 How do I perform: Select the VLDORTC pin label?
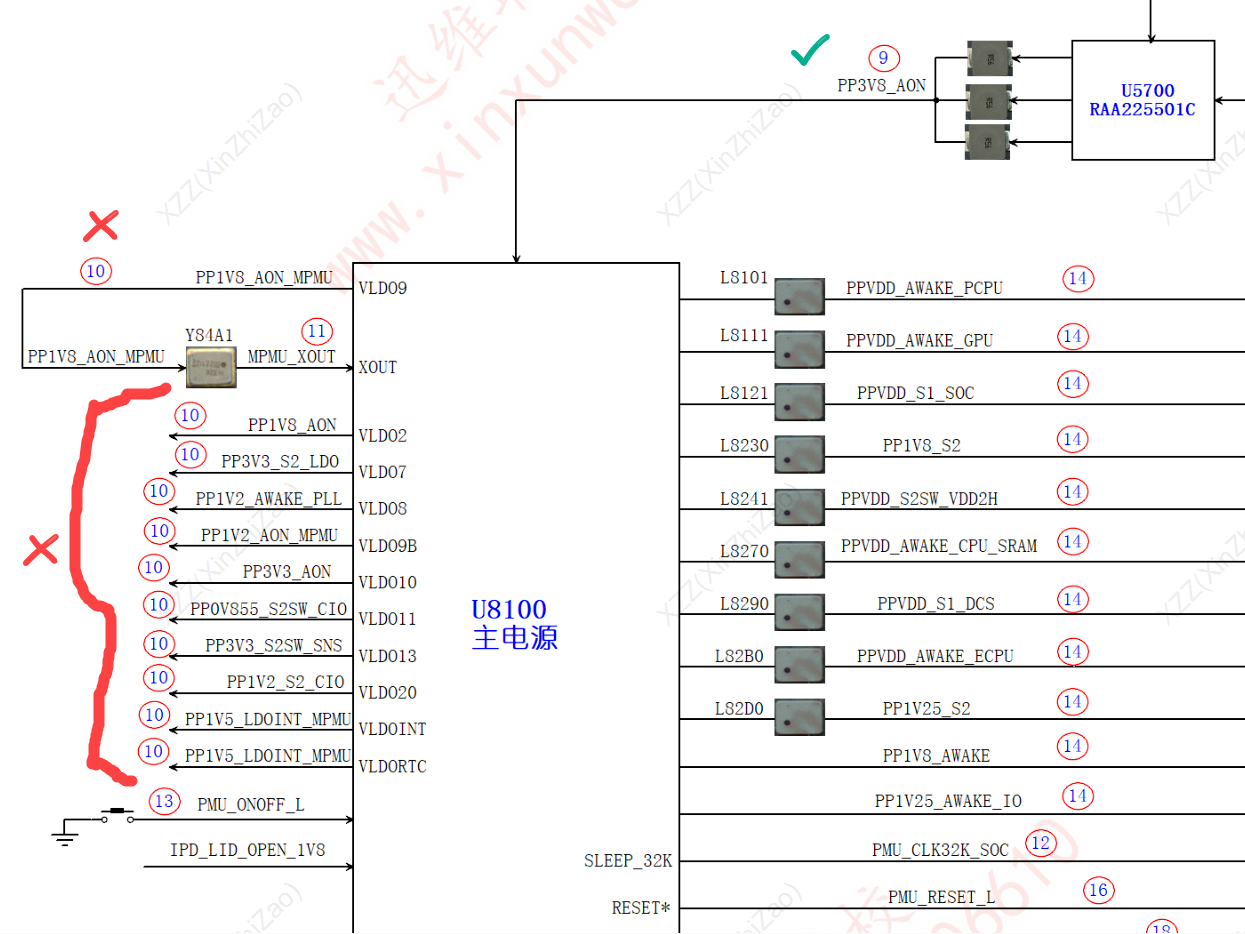click(393, 767)
